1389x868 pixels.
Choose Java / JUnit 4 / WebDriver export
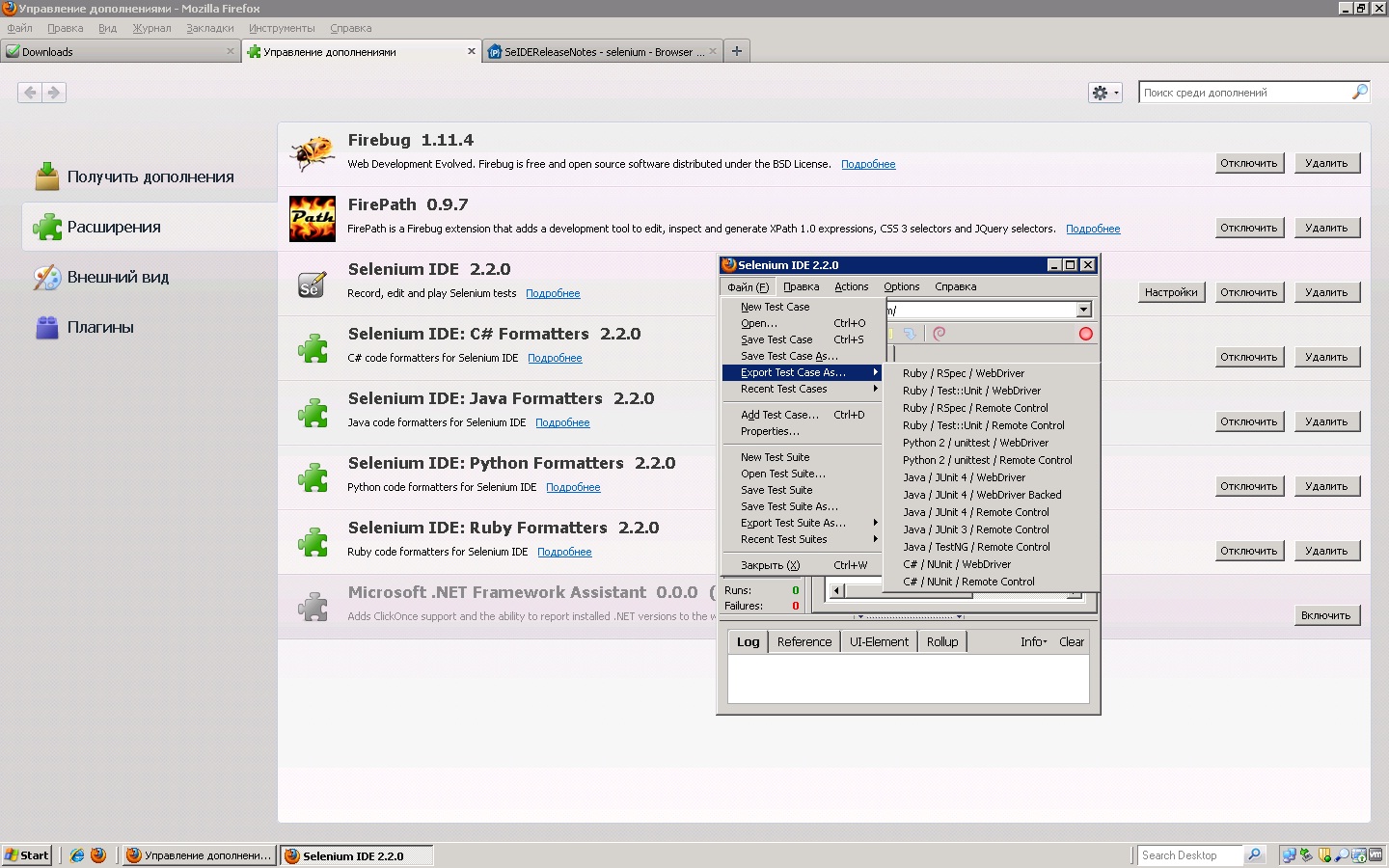[991, 477]
